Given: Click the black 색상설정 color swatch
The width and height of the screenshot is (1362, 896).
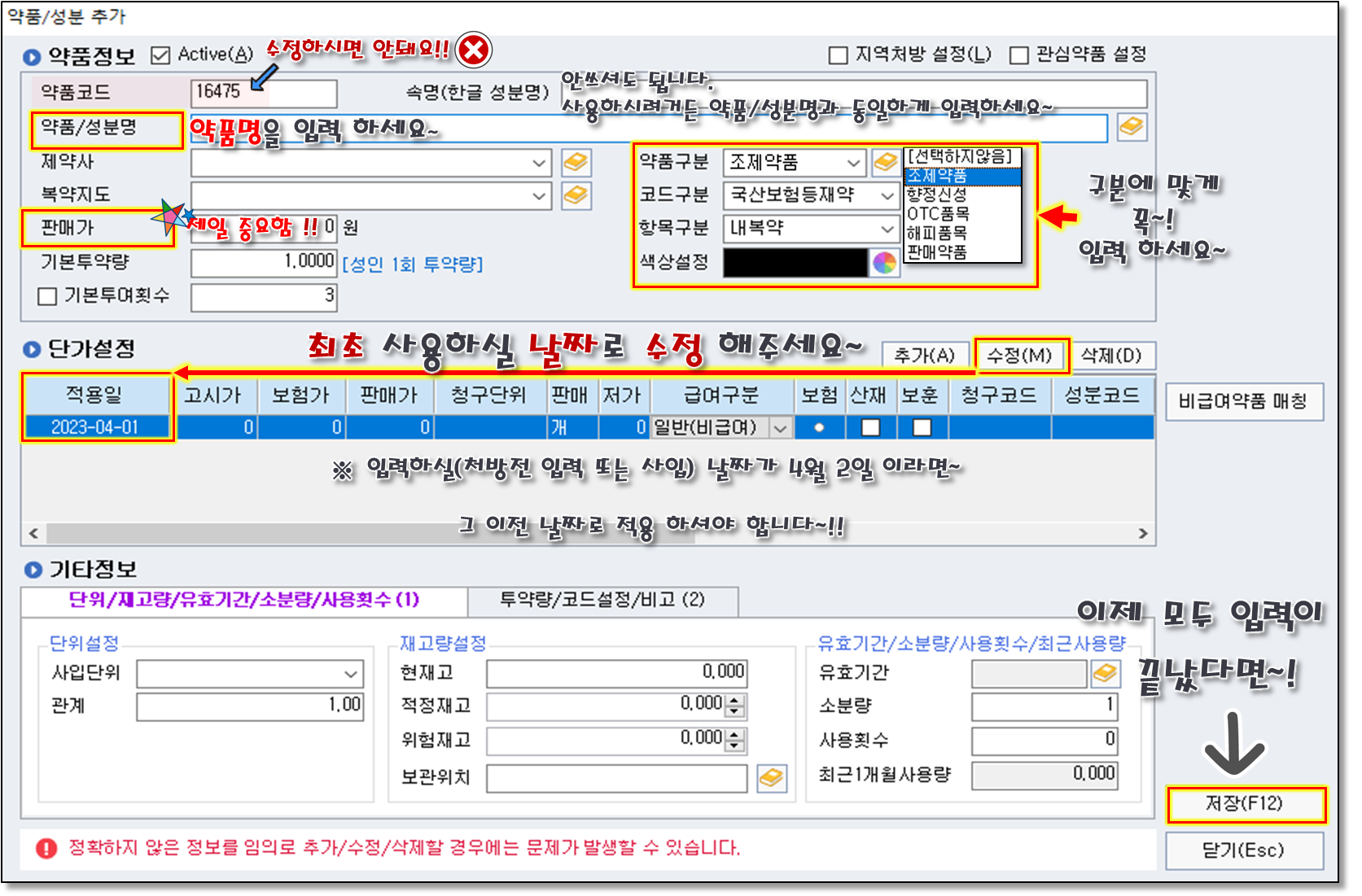Looking at the screenshot, I should [x=795, y=263].
